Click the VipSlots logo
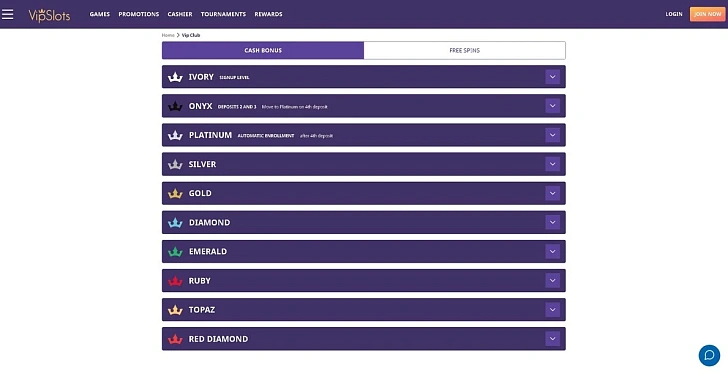Viewport: 728px width, 376px height. [49, 15]
